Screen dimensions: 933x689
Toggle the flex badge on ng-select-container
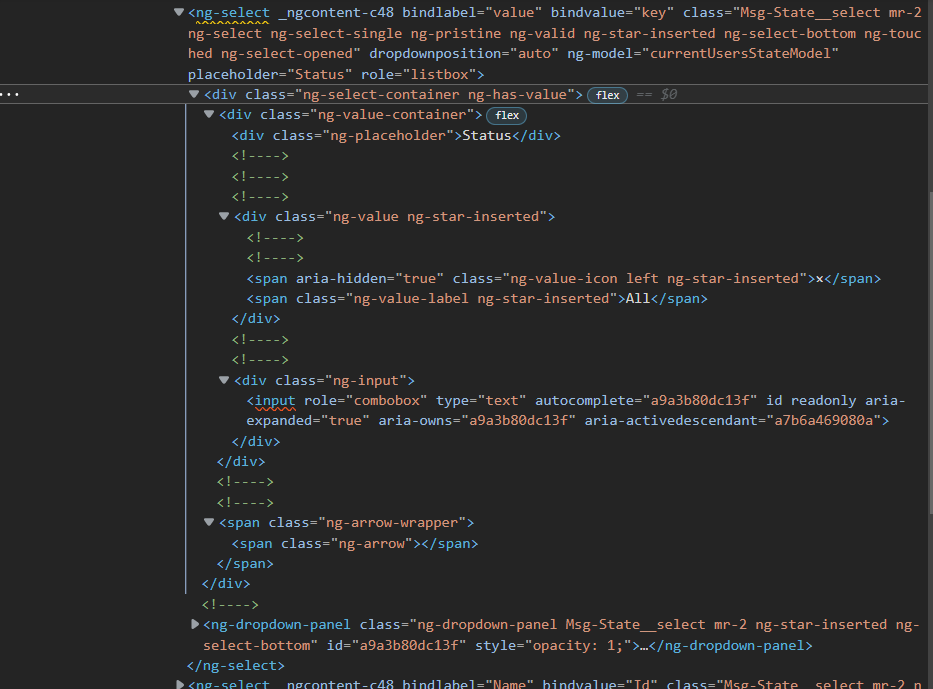pos(606,94)
